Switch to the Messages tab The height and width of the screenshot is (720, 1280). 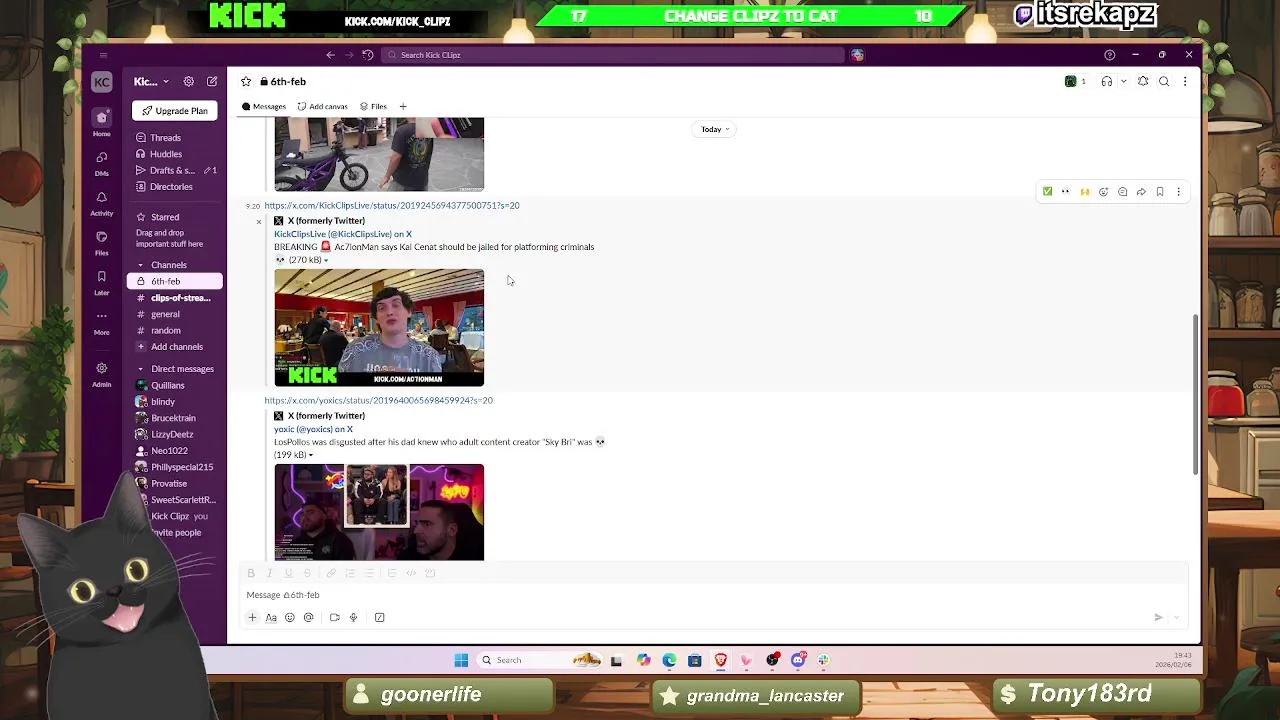point(264,106)
